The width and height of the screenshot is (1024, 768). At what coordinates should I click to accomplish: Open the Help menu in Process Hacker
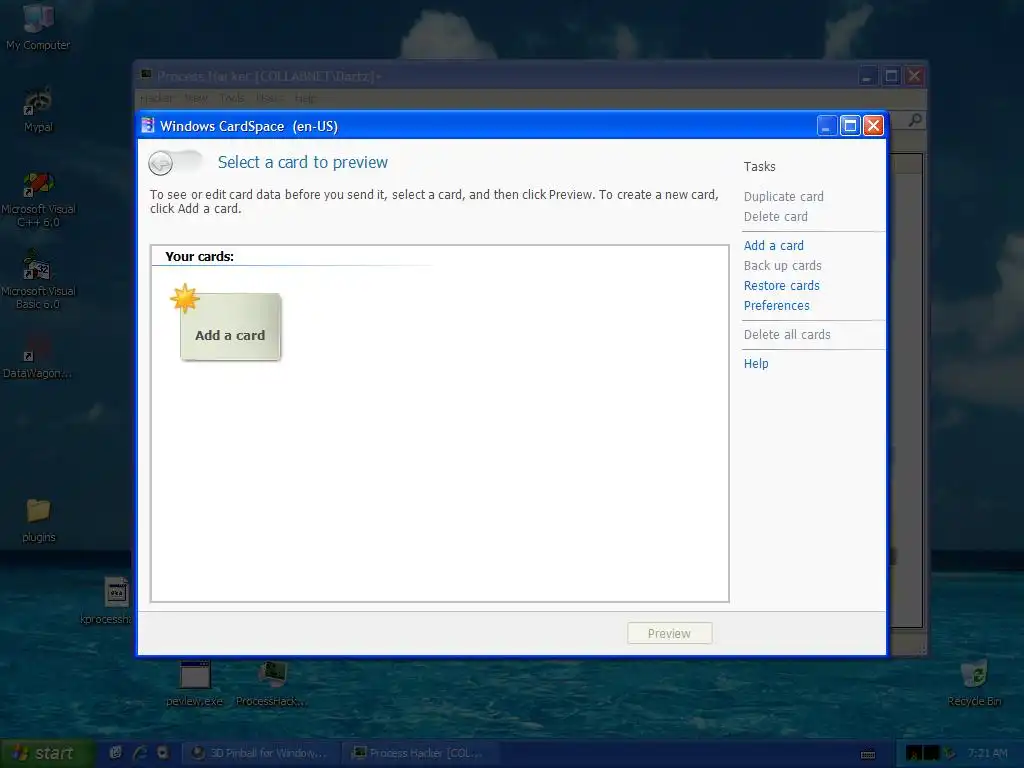(x=305, y=98)
